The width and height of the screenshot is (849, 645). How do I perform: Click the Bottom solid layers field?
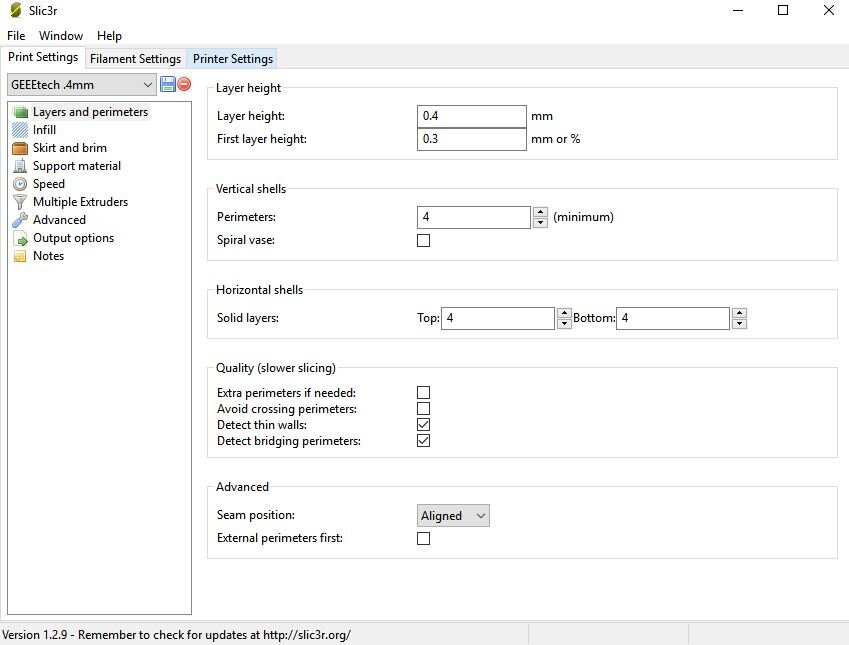click(673, 318)
